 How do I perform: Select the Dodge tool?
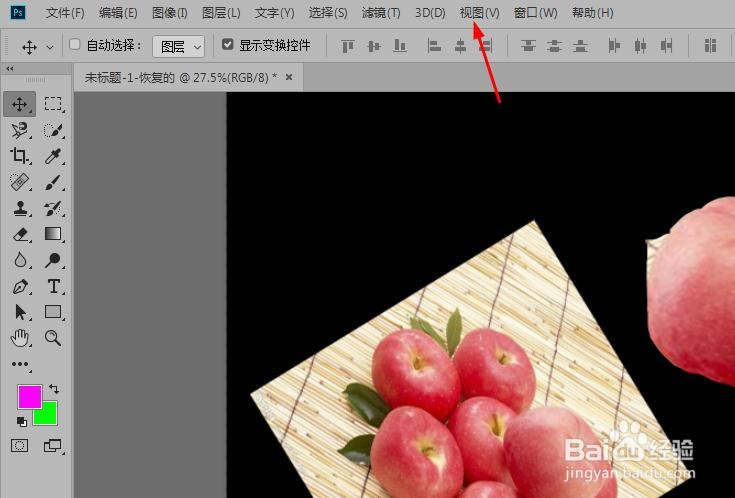[x=53, y=260]
